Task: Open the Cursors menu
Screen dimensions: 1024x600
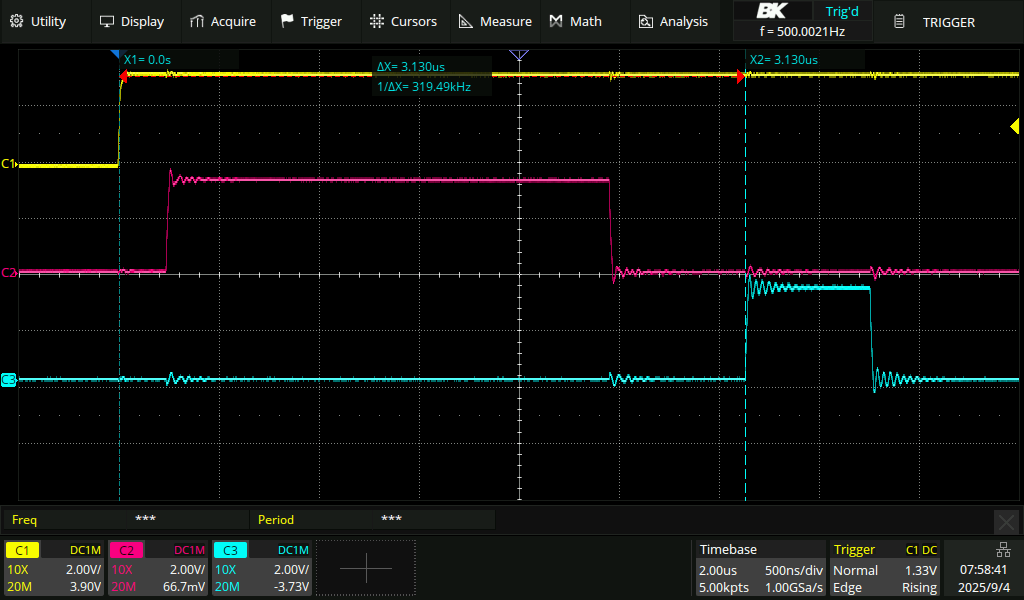Action: tap(404, 22)
